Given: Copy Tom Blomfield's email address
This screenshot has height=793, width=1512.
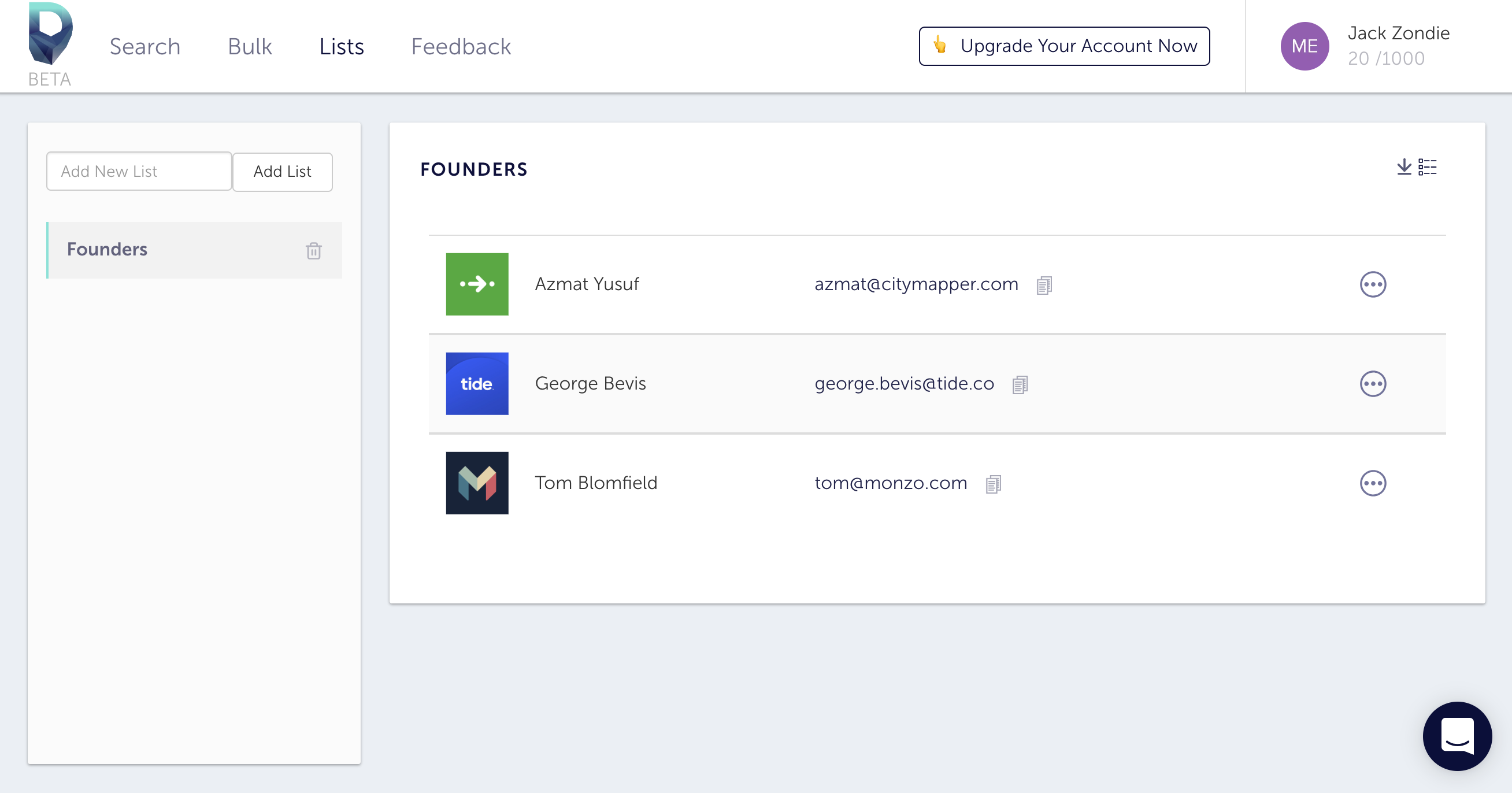Looking at the screenshot, I should 993,483.
